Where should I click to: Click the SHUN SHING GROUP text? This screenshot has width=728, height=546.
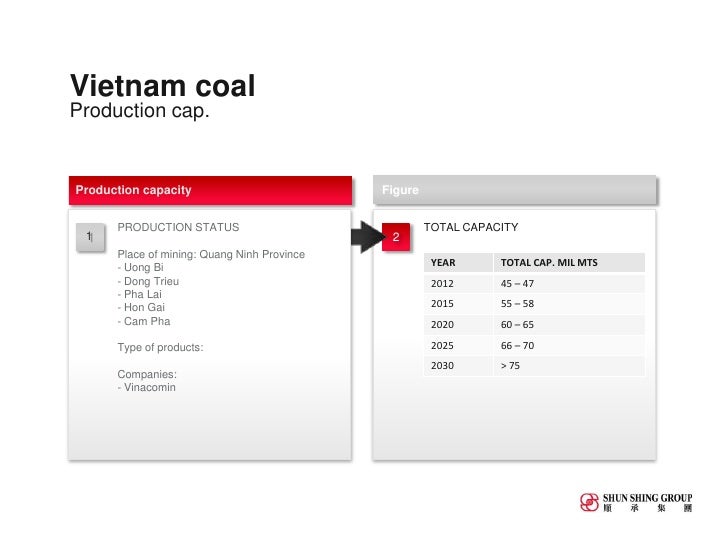[648, 498]
